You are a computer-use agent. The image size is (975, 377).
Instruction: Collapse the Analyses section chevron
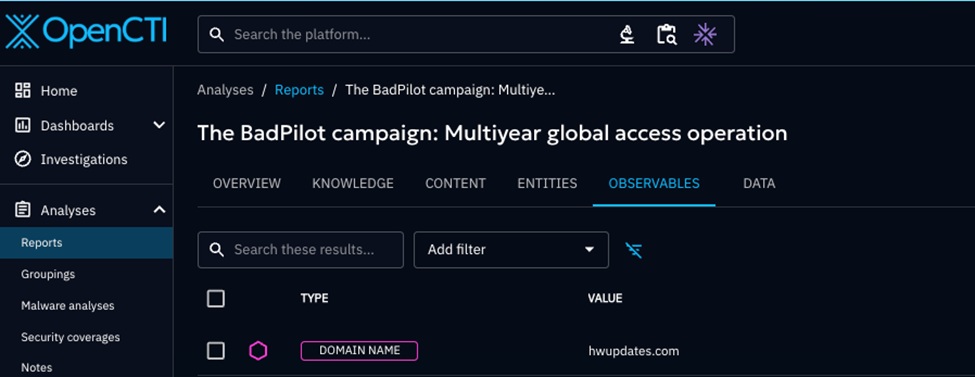point(159,210)
